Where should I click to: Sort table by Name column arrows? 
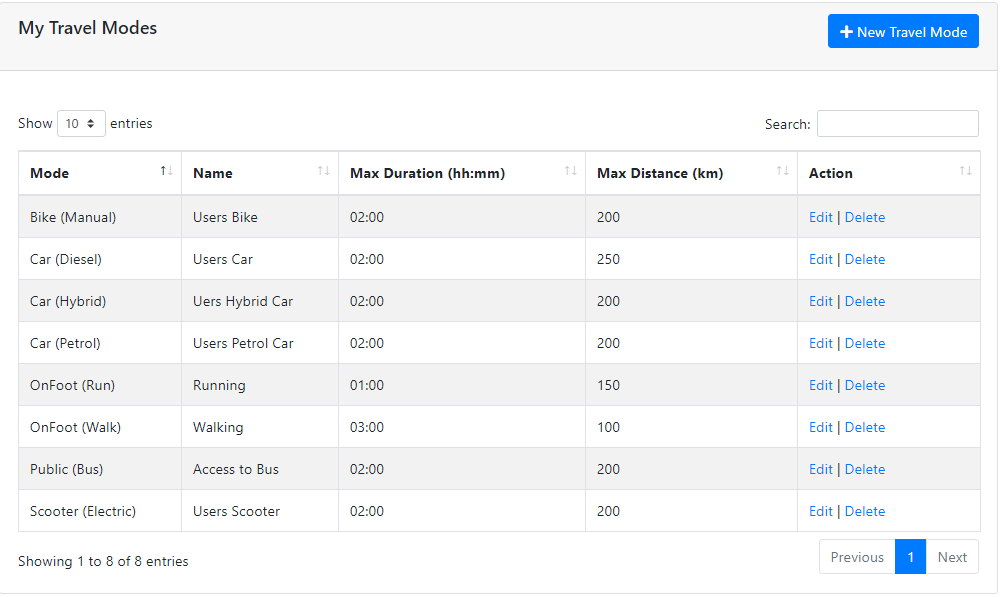pos(324,171)
